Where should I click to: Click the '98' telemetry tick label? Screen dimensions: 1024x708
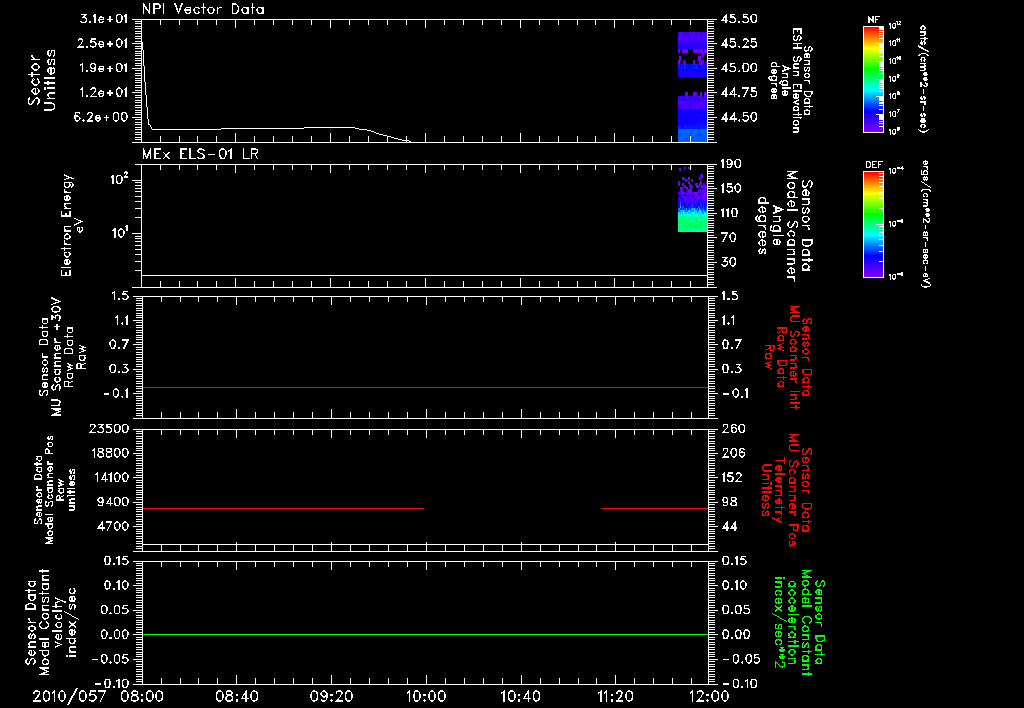729,502
